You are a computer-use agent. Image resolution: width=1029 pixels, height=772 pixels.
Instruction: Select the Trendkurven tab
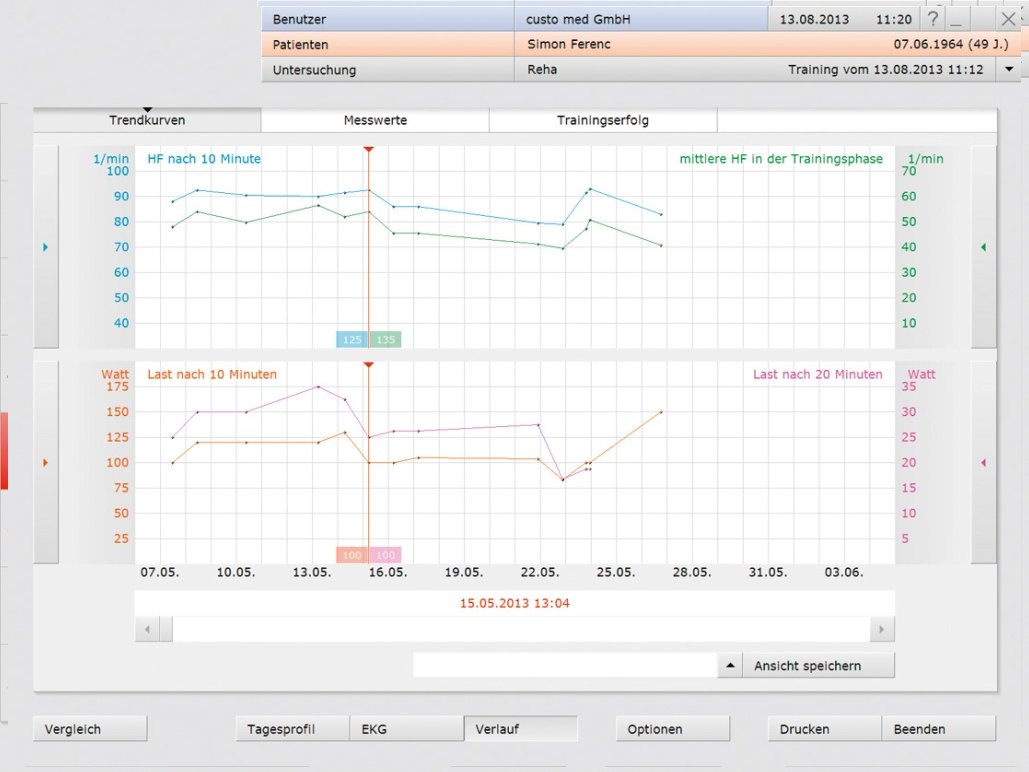[147, 120]
